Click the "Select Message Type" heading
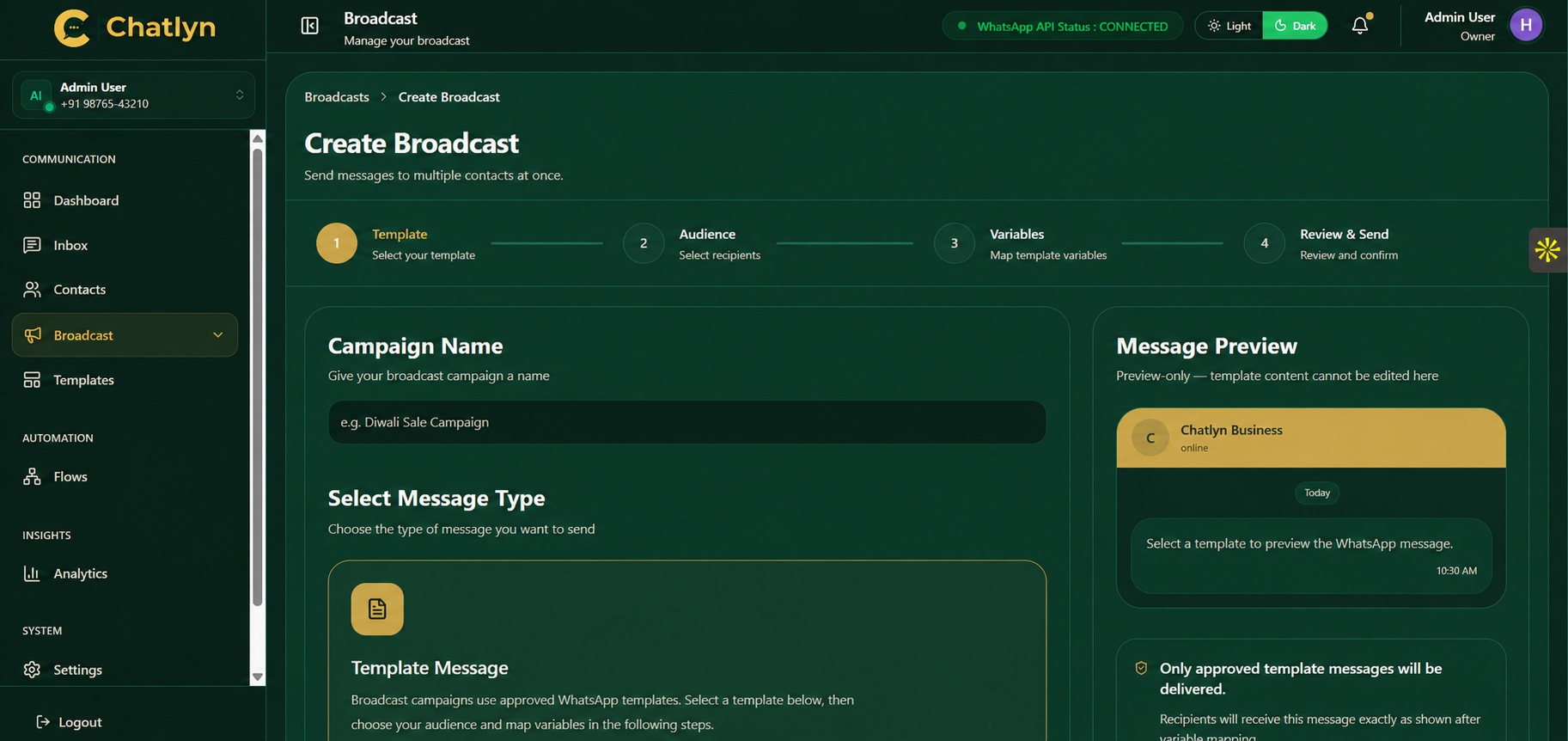1568x741 pixels. click(x=436, y=499)
